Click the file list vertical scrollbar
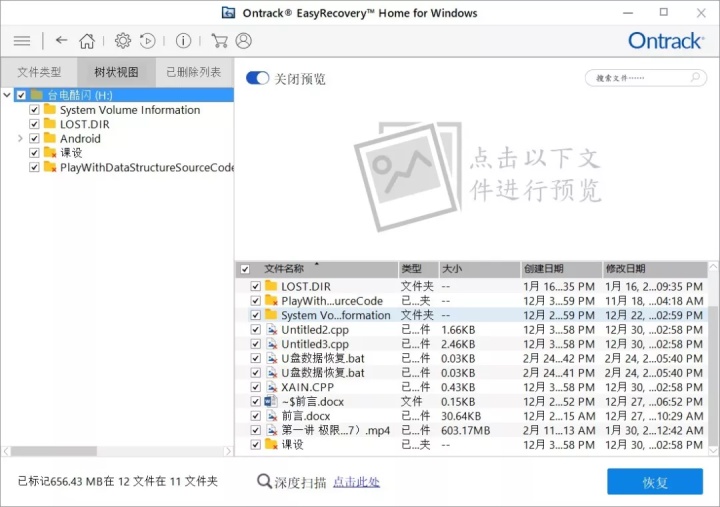 click(713, 376)
